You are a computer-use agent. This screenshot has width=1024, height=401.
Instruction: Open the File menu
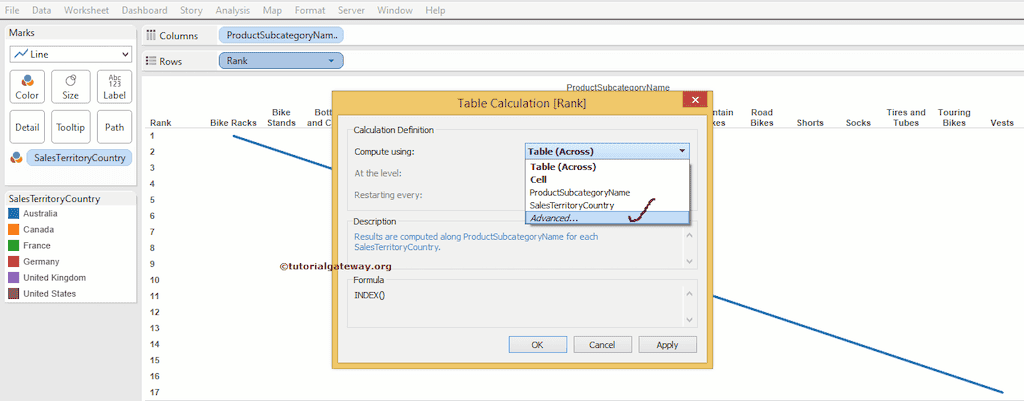tap(12, 10)
